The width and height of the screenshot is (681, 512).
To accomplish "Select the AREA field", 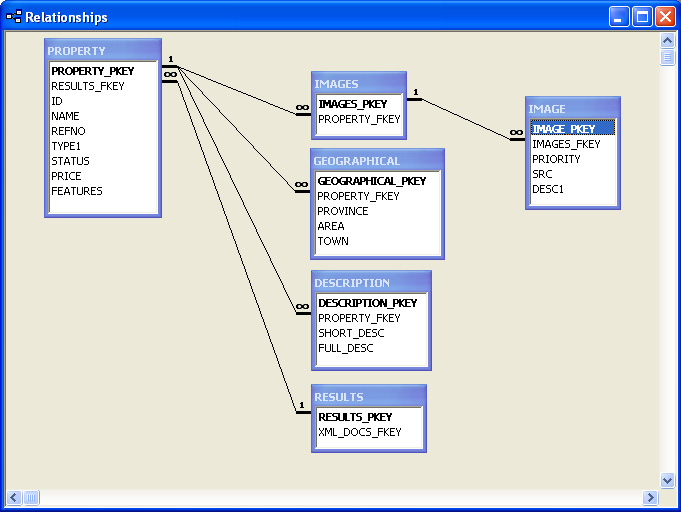I will 377,226.
